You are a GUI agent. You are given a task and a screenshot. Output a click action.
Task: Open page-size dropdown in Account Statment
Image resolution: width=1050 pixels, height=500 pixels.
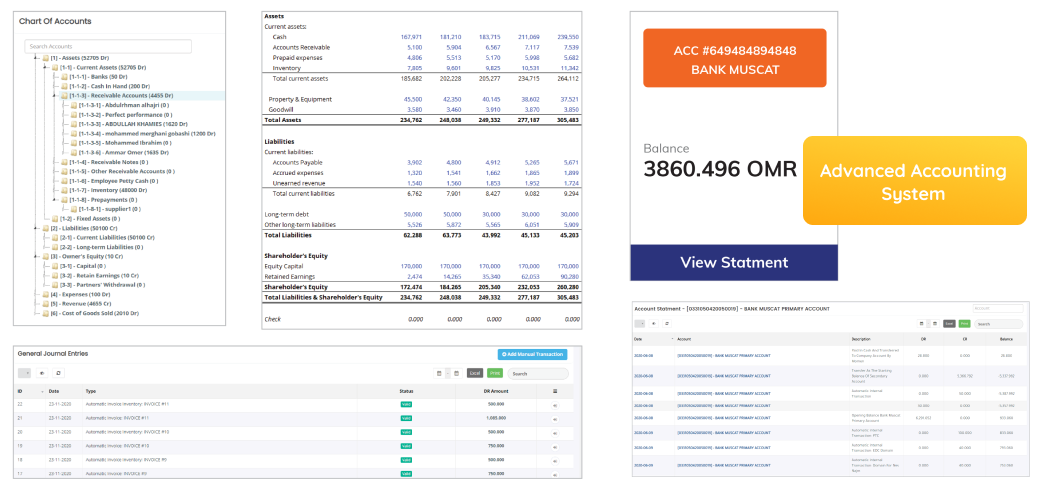[x=640, y=323]
